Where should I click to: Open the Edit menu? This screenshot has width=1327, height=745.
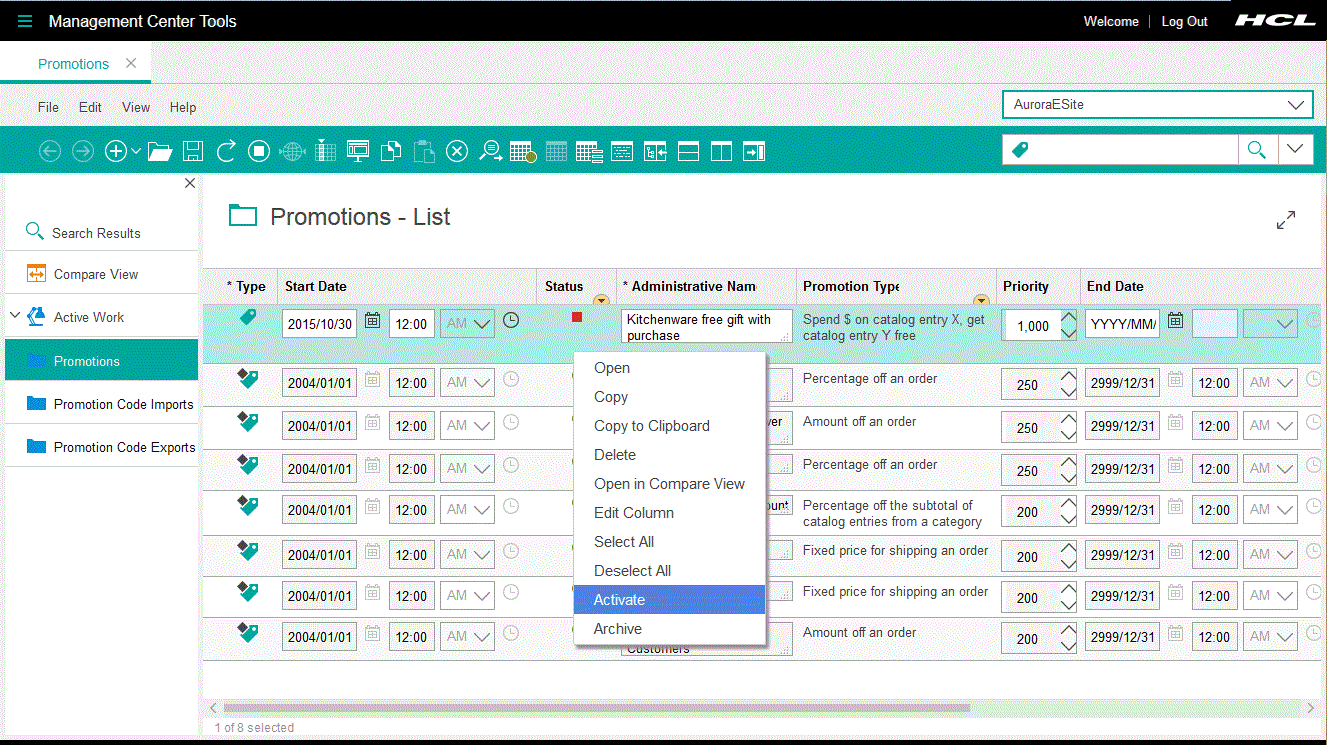[x=90, y=107]
